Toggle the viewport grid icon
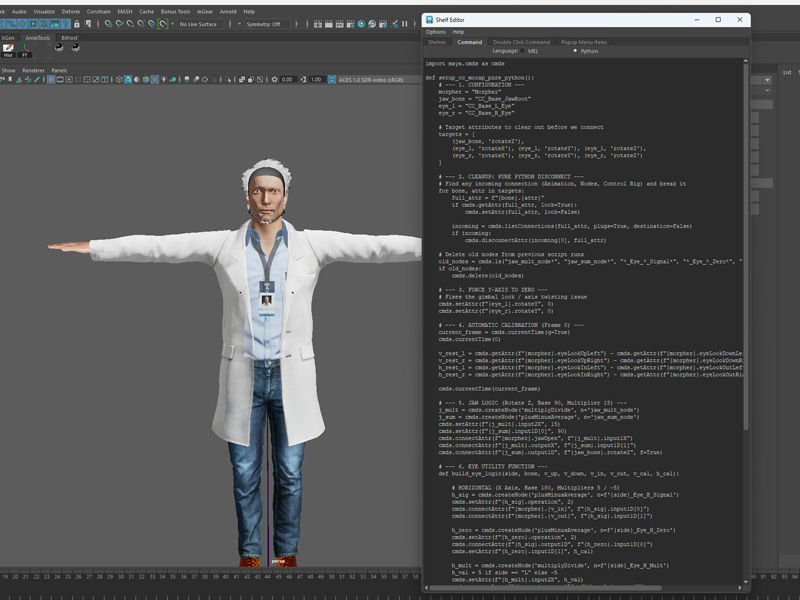 (x=51, y=80)
